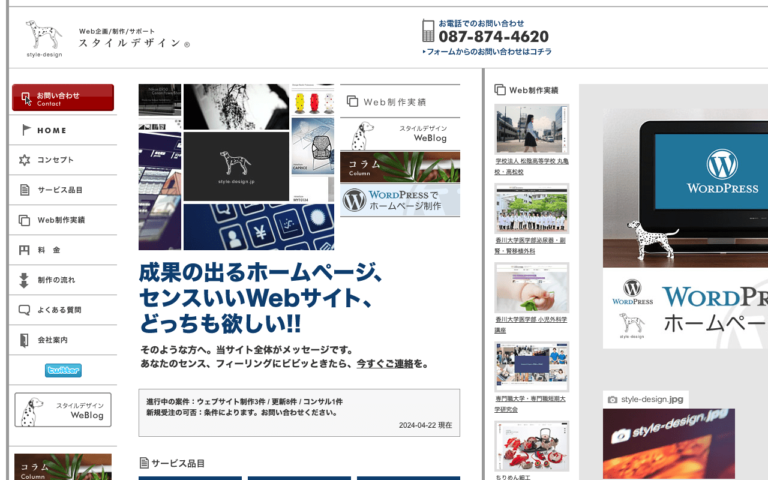Open the スタイルデザイン WeBlog banner in the sidebar
768x480 pixels.
click(x=63, y=409)
